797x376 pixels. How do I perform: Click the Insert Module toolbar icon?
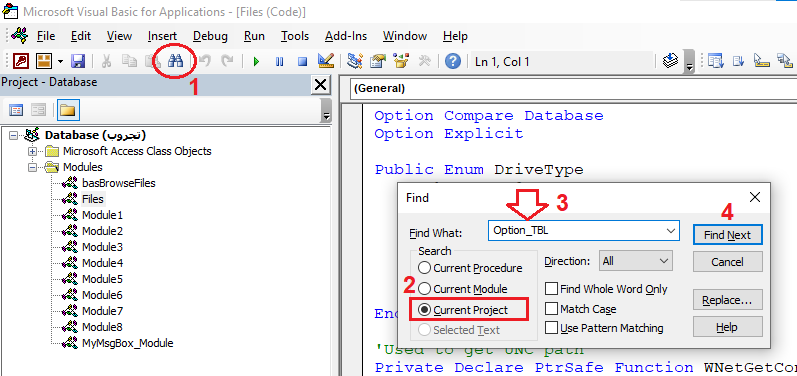coord(44,61)
